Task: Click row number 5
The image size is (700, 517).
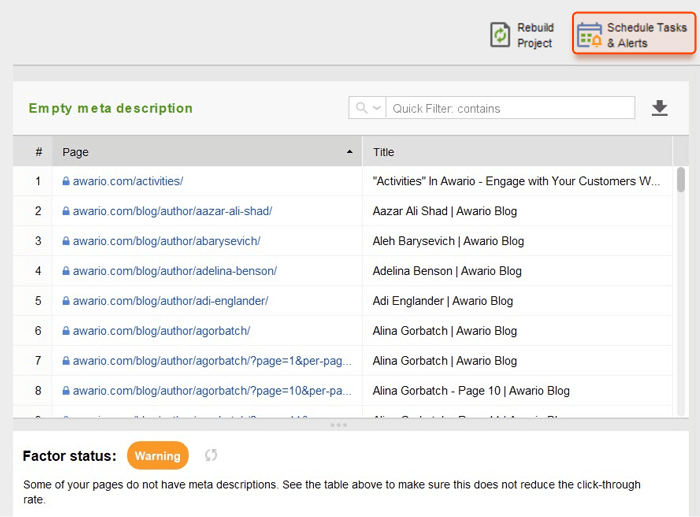Action: [38, 301]
